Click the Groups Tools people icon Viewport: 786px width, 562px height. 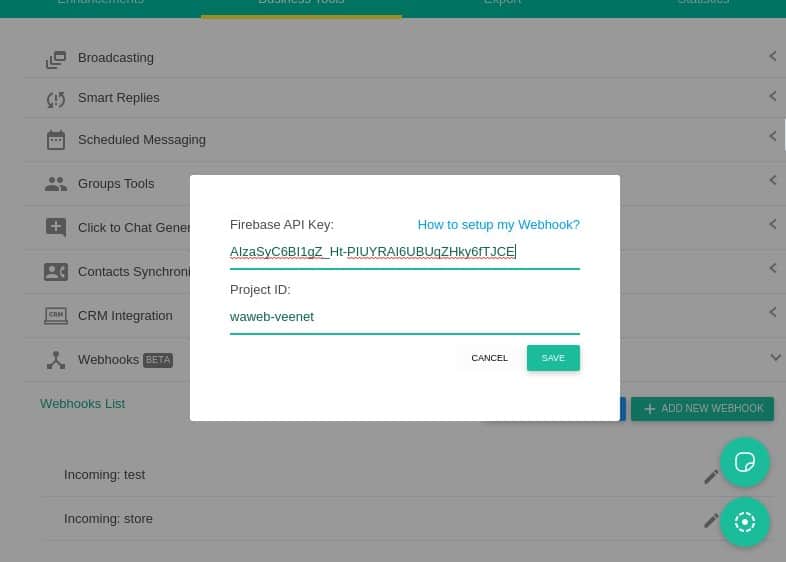(x=56, y=184)
